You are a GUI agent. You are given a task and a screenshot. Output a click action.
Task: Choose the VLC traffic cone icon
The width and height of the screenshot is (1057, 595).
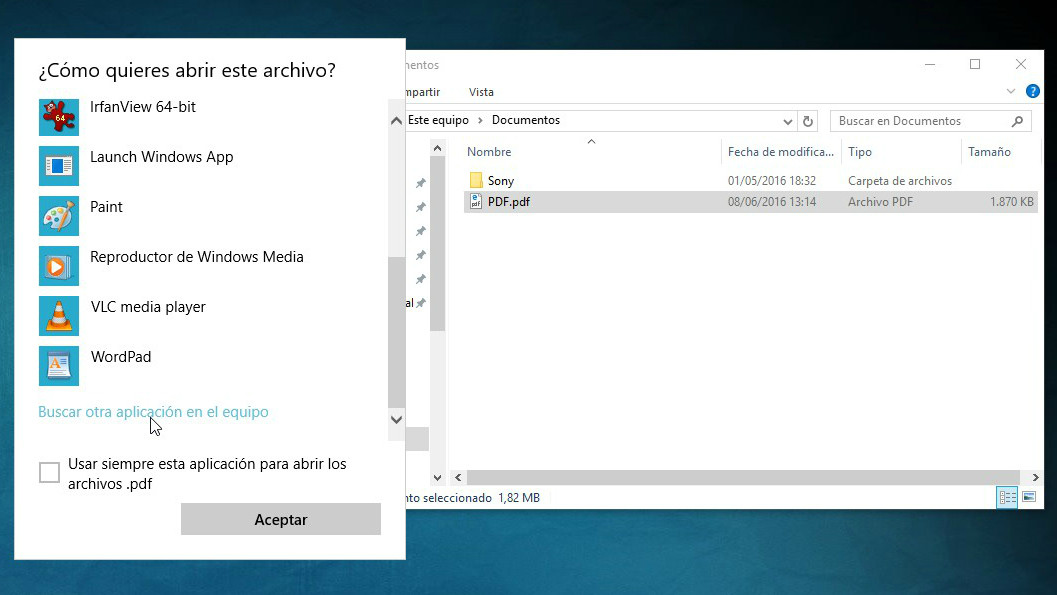tap(59, 316)
